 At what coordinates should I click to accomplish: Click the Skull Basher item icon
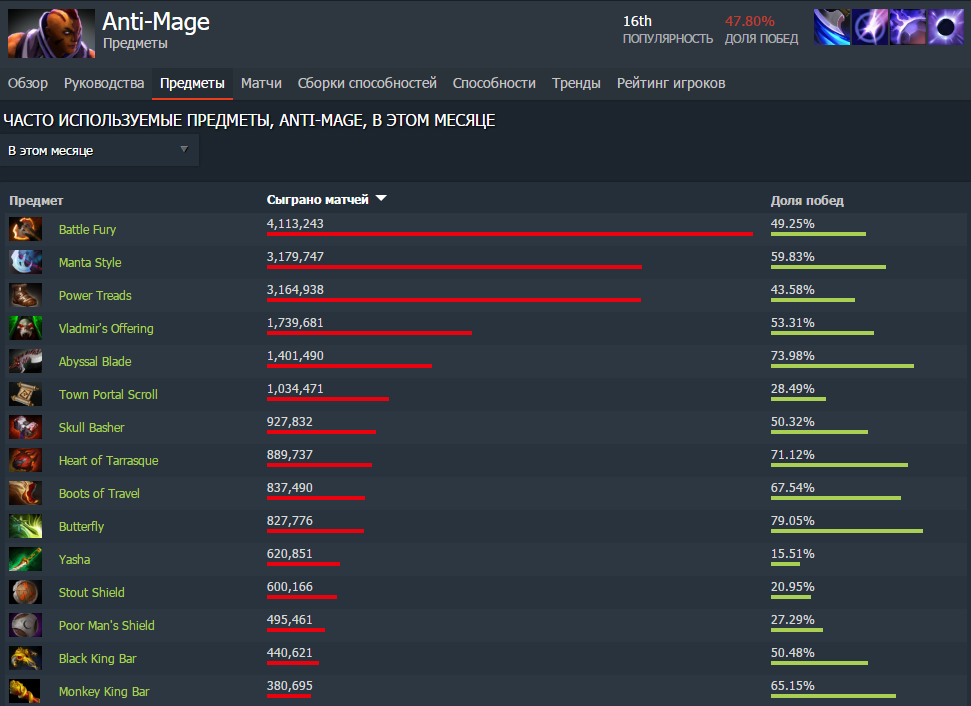pyautogui.click(x=25, y=427)
